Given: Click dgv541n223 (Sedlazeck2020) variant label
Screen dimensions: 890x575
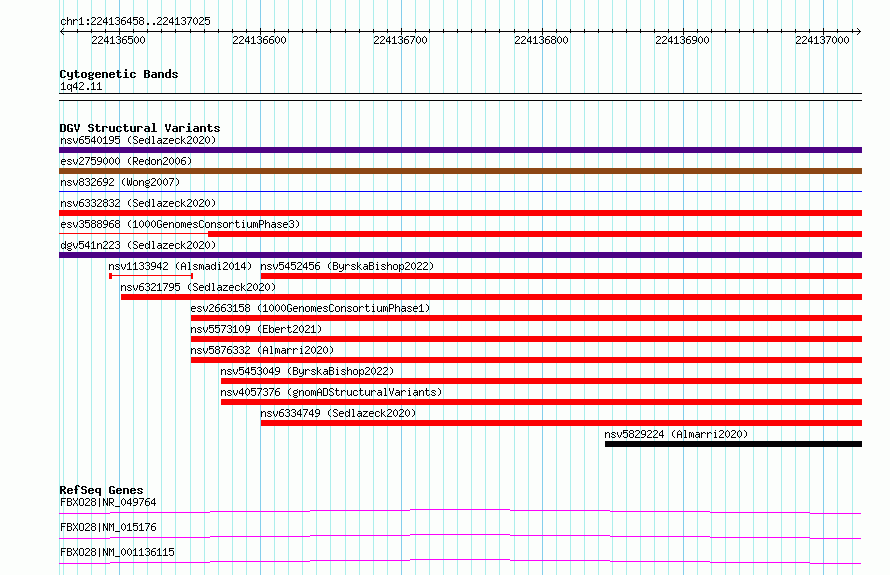Looking at the screenshot, I should (138, 245).
